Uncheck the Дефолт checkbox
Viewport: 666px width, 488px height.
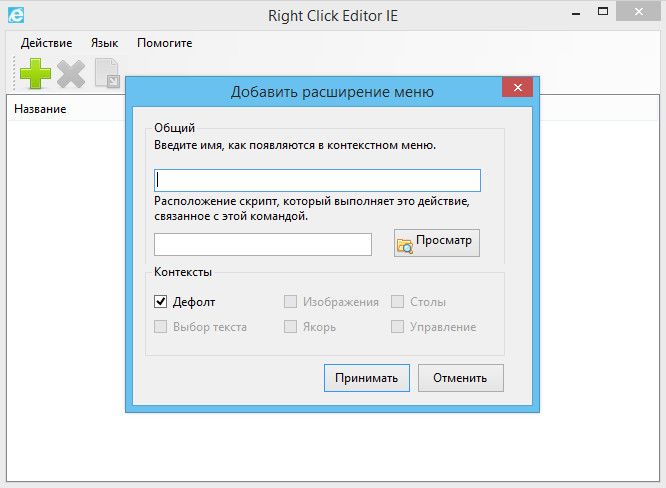(161, 301)
